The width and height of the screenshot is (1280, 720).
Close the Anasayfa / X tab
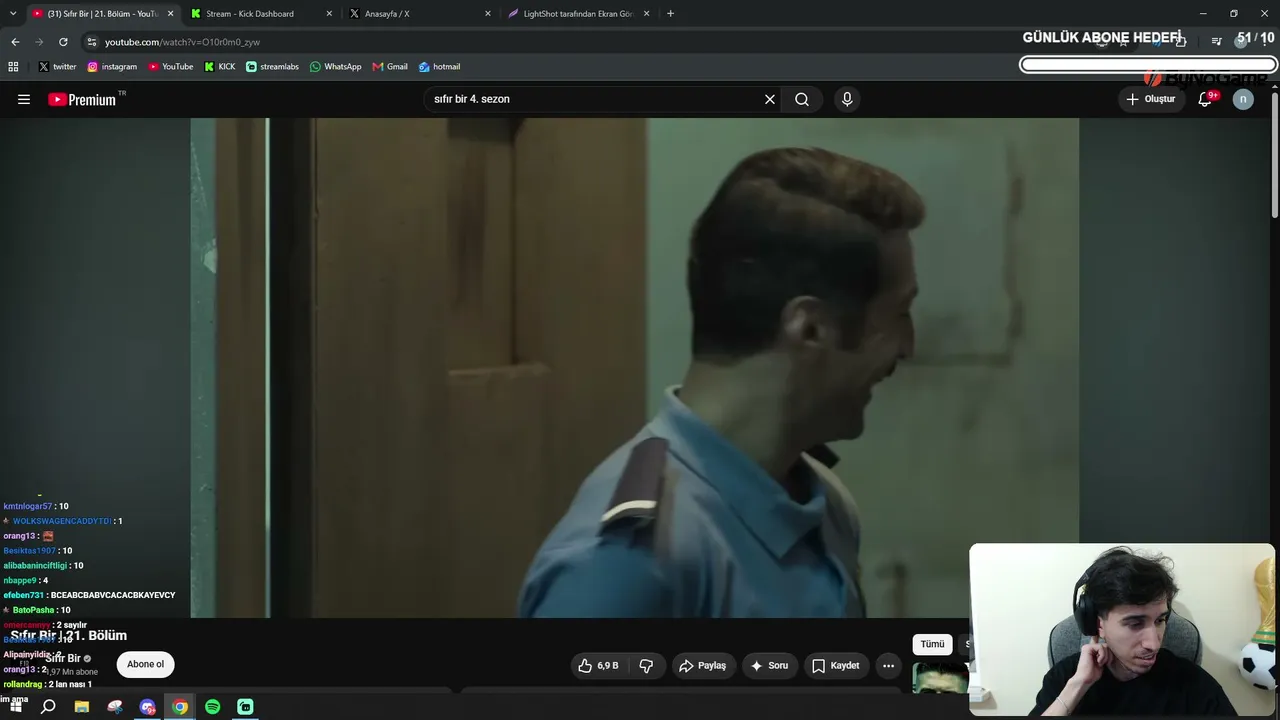pyautogui.click(x=488, y=13)
